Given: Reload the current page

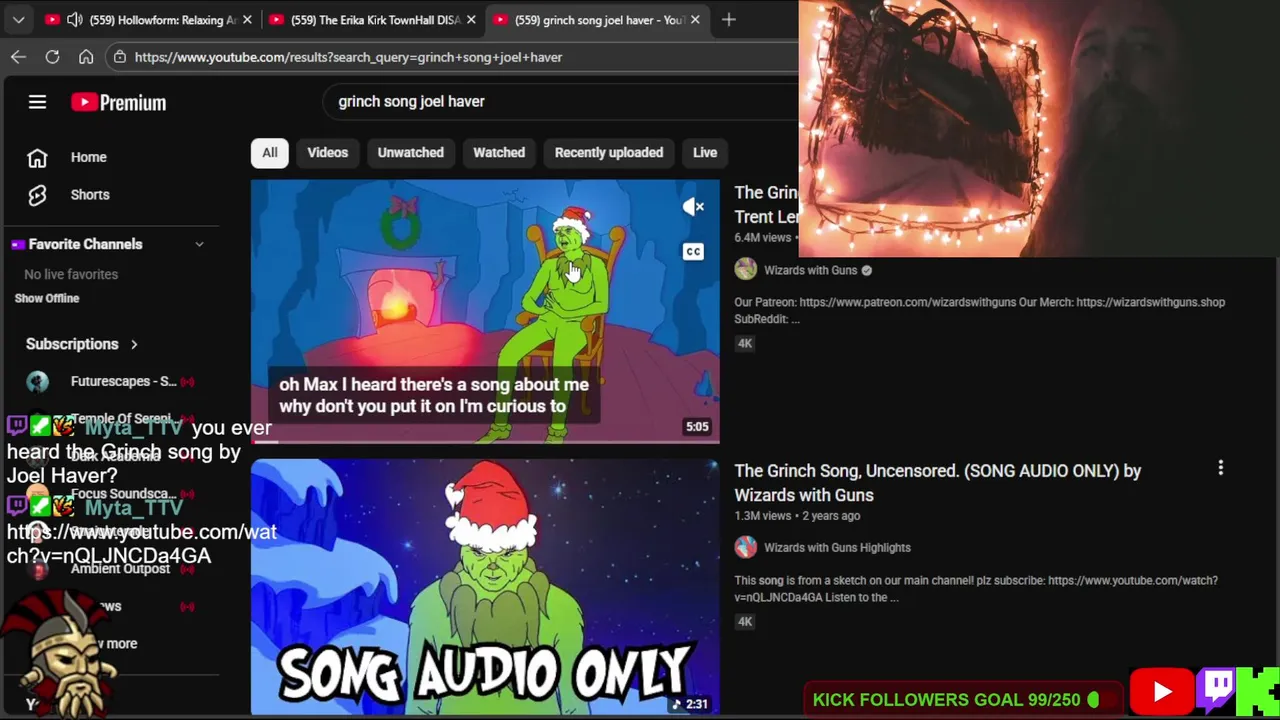Looking at the screenshot, I should tap(52, 57).
